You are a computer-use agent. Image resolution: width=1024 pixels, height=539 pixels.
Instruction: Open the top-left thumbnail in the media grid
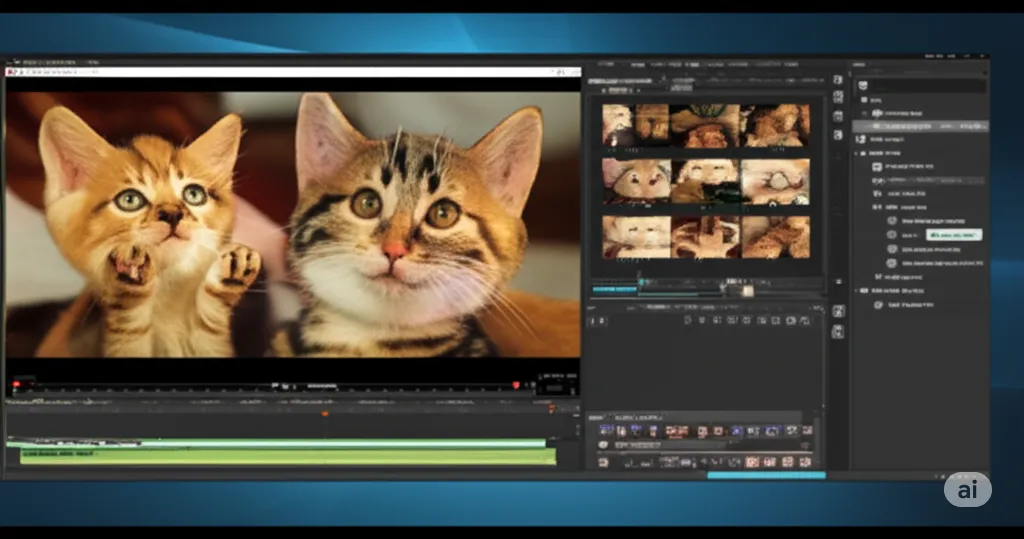coord(635,124)
